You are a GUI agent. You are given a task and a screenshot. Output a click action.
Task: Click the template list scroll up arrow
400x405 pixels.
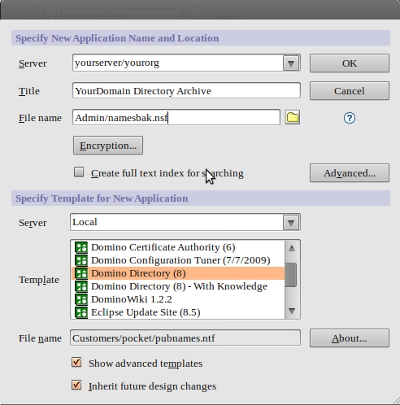292,248
